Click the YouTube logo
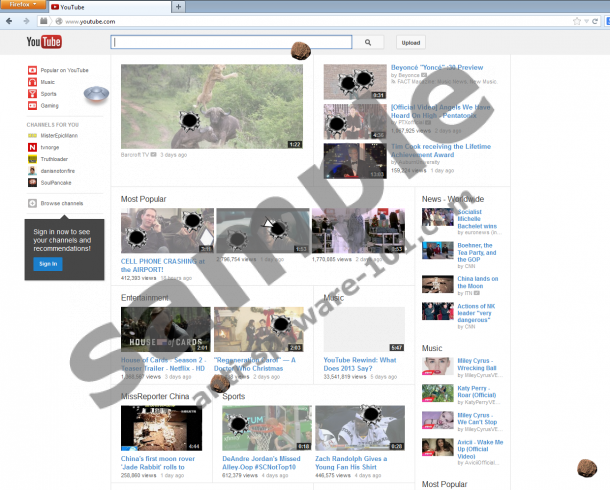The height and width of the screenshot is (490, 610). [44, 42]
